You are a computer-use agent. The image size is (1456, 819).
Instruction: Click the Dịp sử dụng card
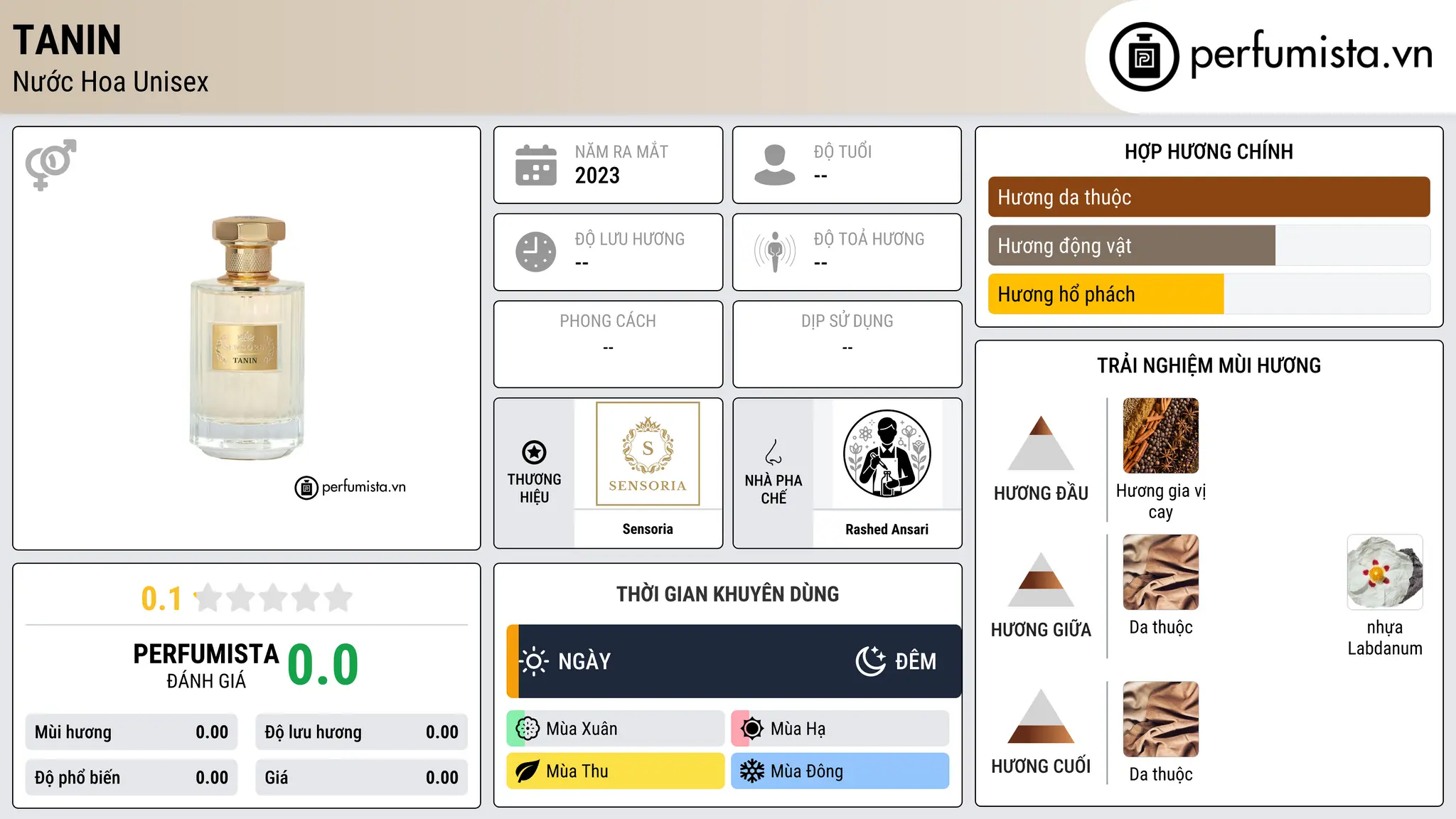point(847,344)
